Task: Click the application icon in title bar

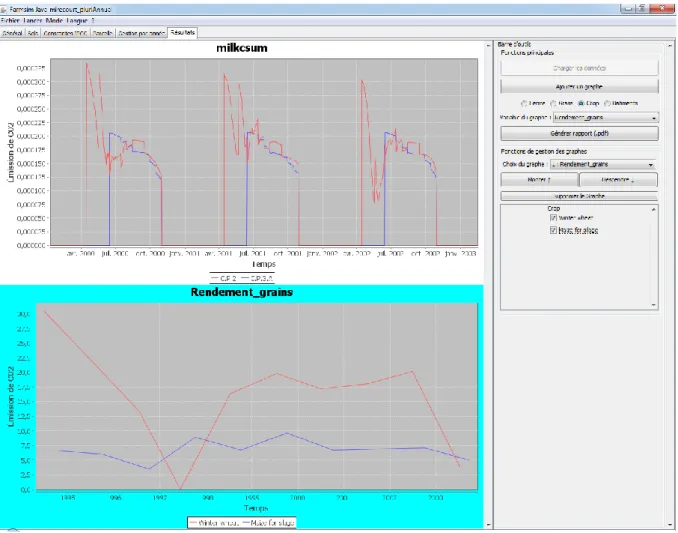Action: pos(3,9)
